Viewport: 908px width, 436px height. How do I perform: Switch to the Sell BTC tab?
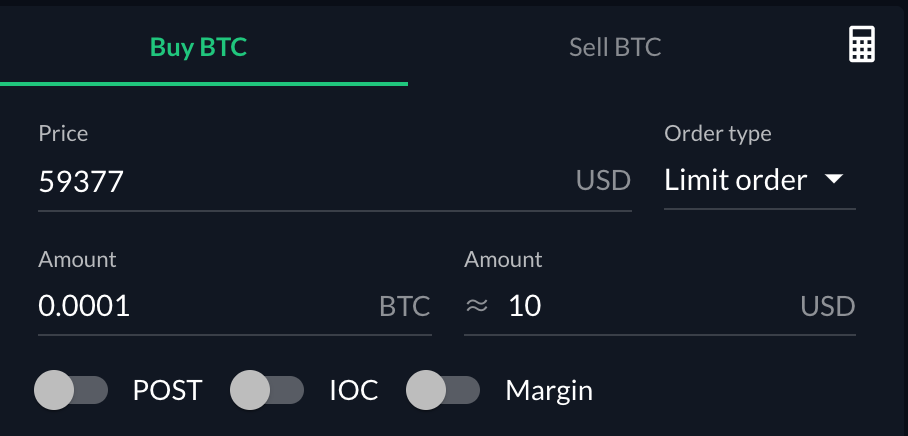click(615, 47)
